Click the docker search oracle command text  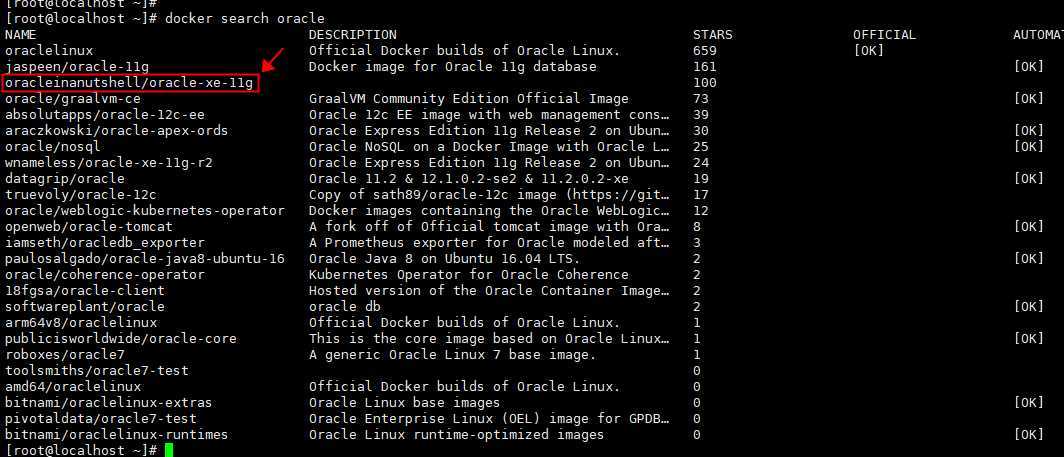(245, 18)
